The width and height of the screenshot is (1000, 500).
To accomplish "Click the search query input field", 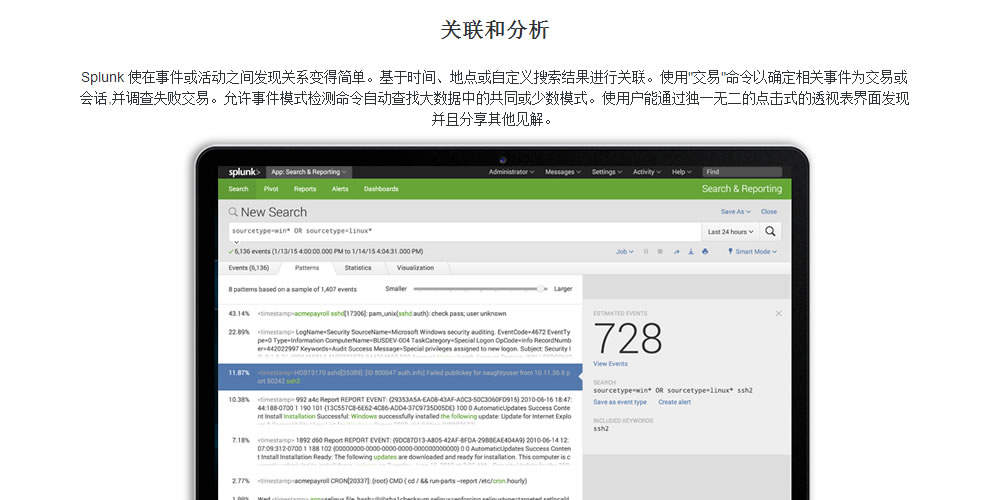I will coord(464,232).
